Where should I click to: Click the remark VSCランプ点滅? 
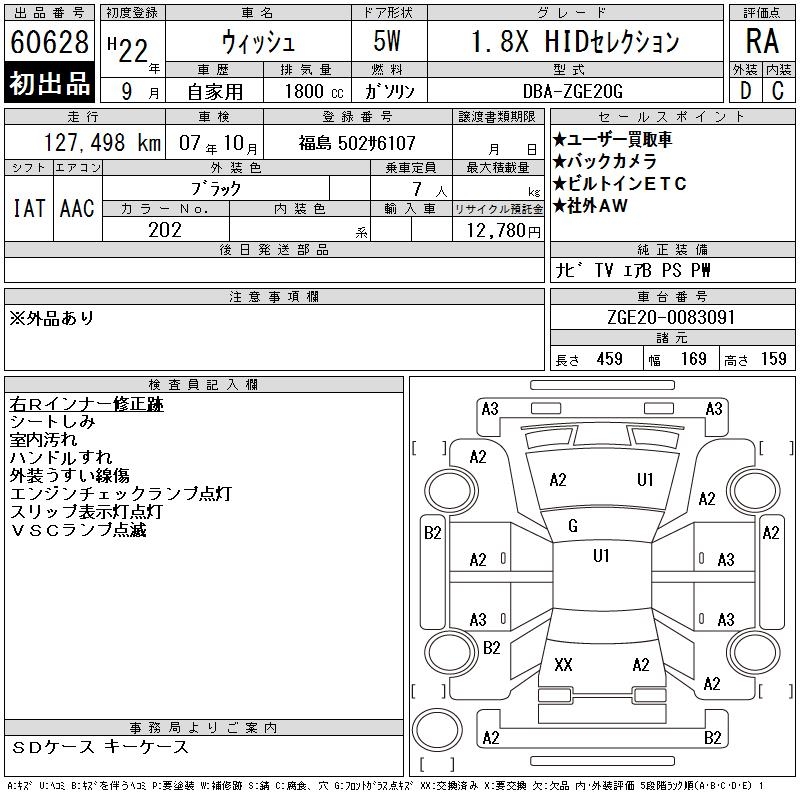(78, 530)
